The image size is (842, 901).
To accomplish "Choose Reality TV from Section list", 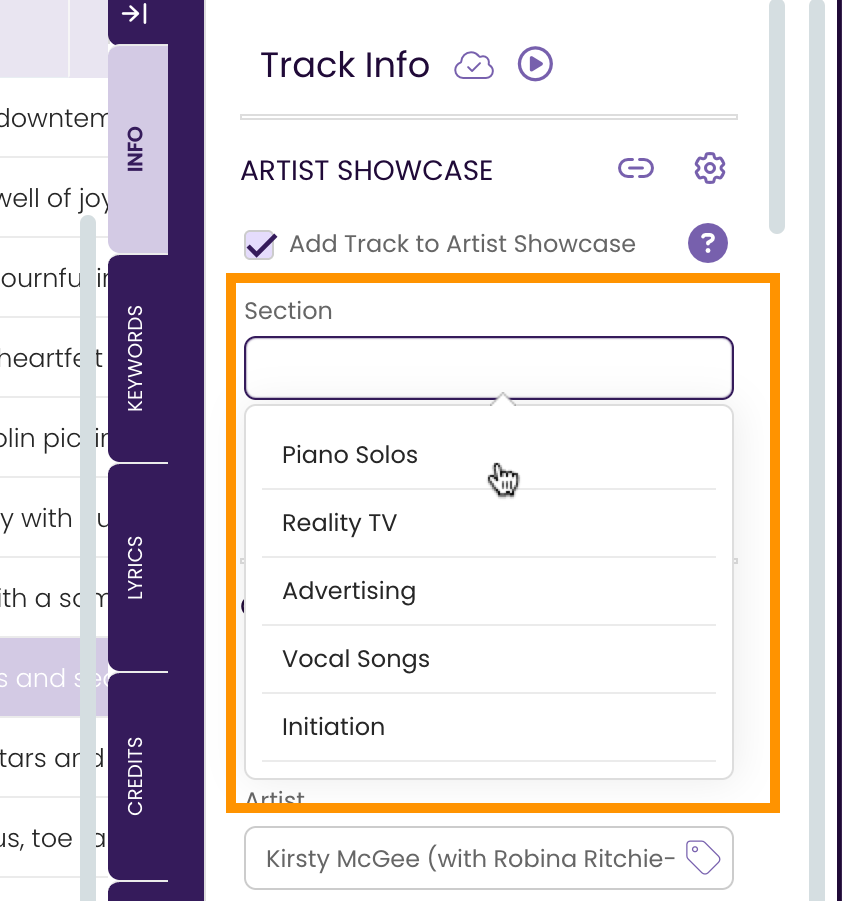I will tap(489, 523).
